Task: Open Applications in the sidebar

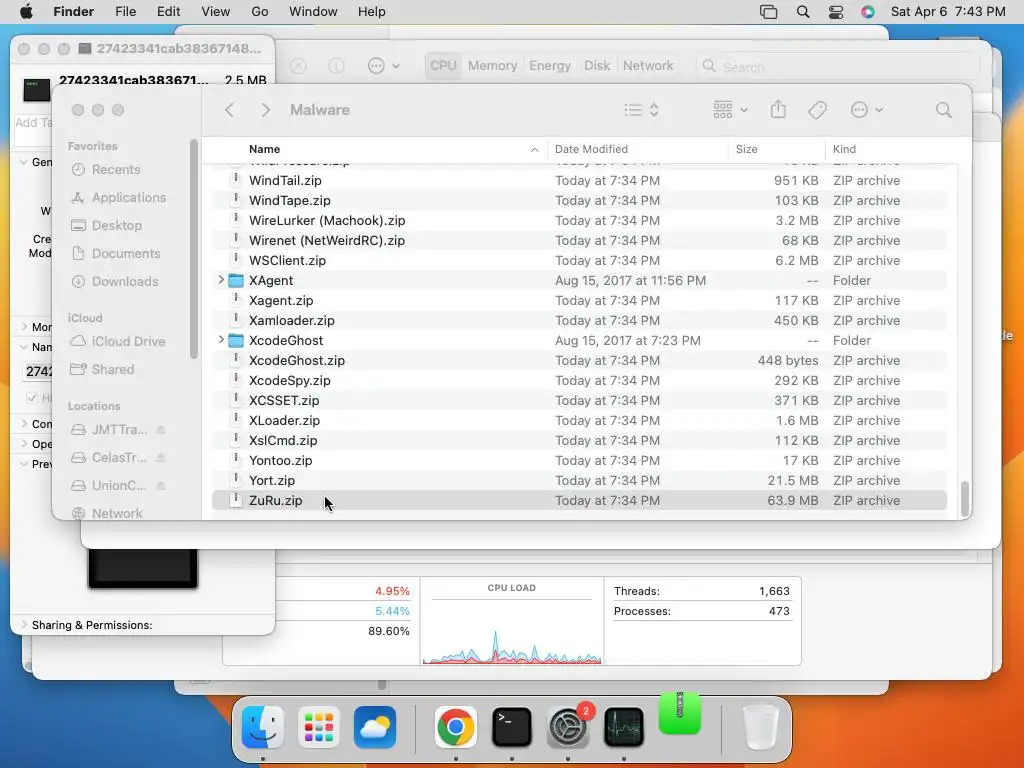Action: [118, 197]
